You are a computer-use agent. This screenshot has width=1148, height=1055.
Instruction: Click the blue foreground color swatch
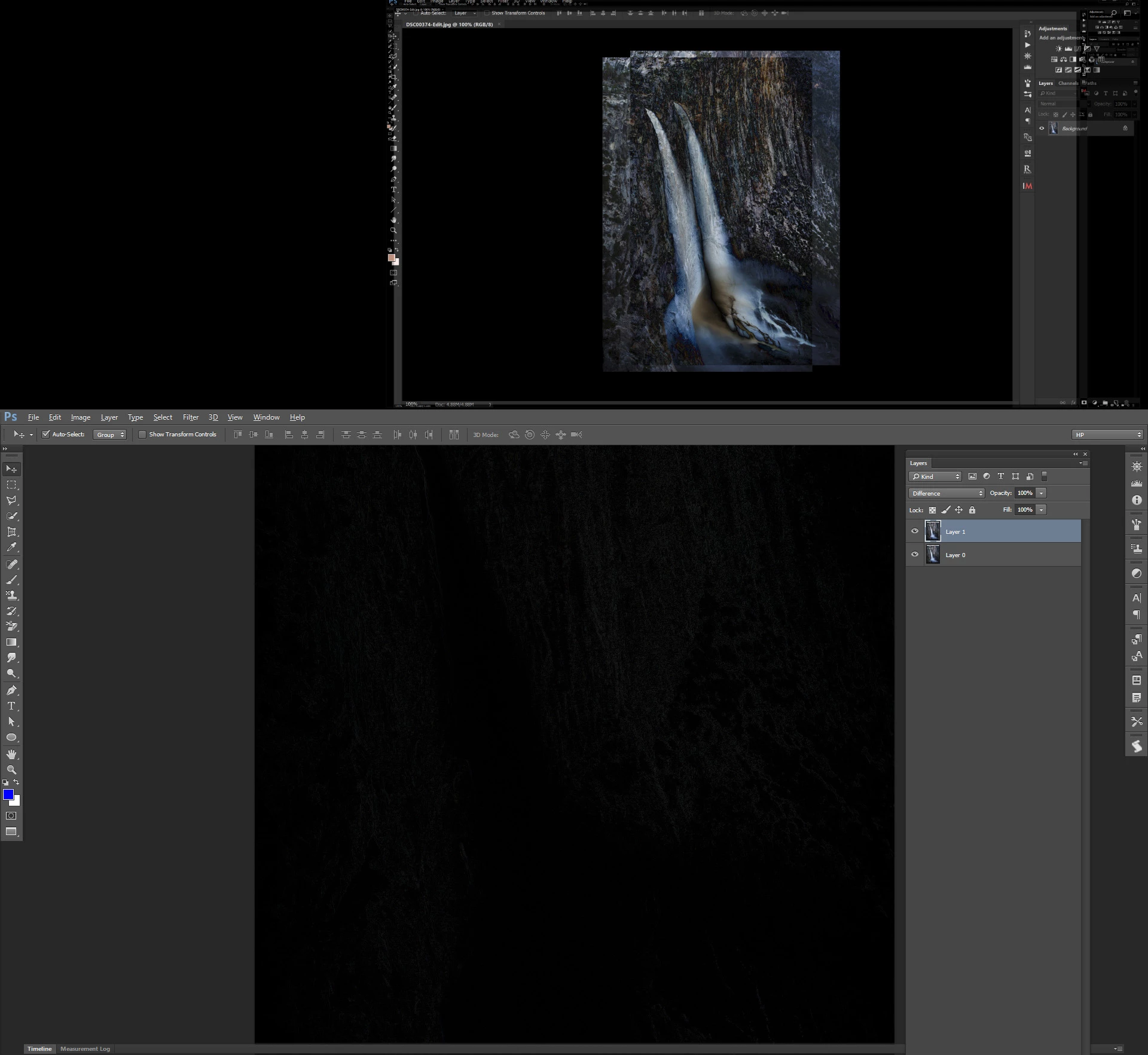[x=8, y=794]
